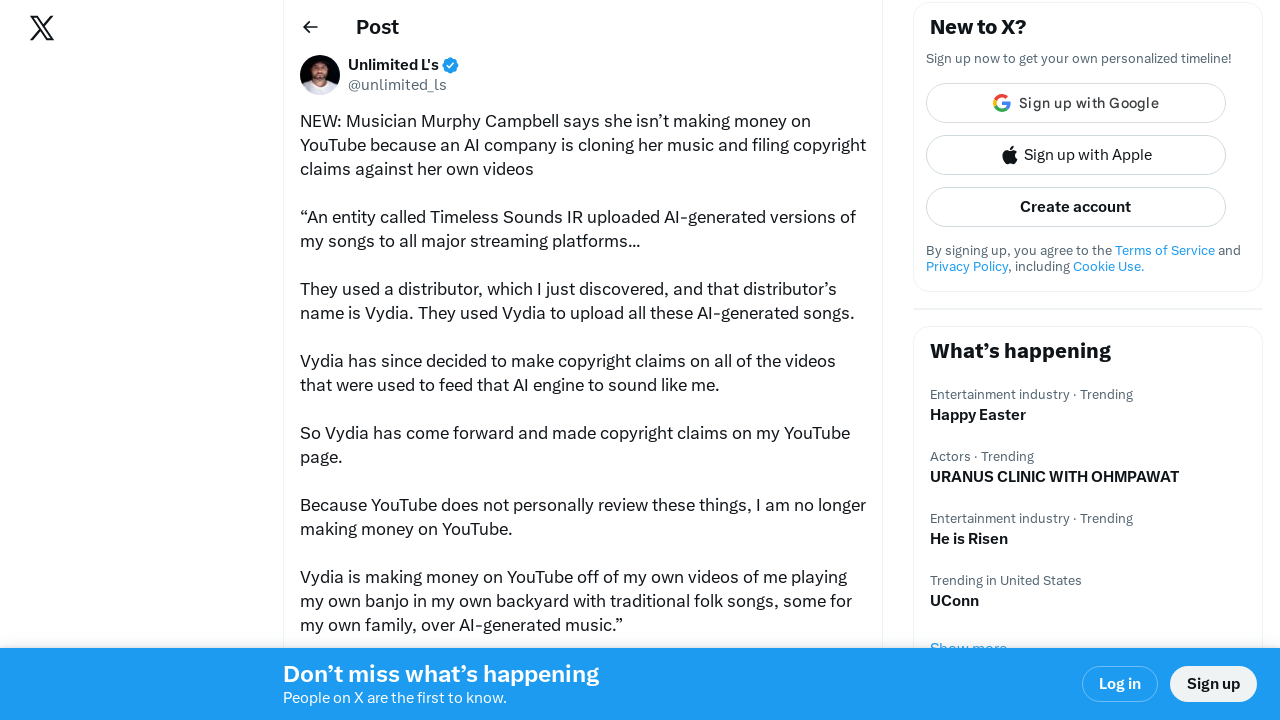The height and width of the screenshot is (720, 1280).
Task: Open the Privacy Policy link
Action: 967,267
